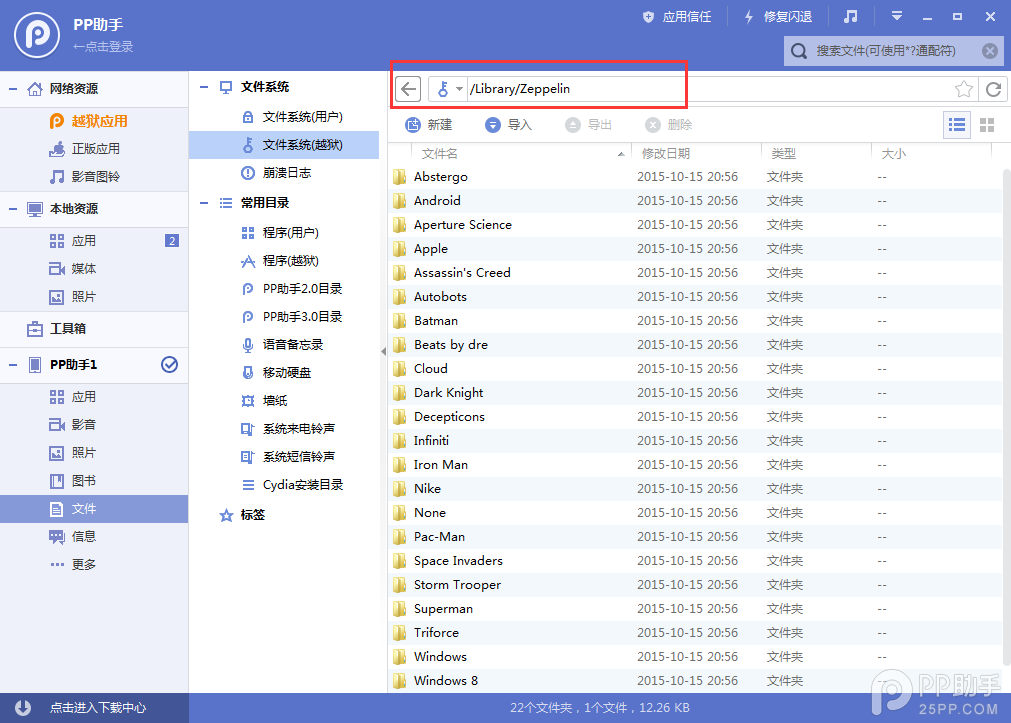Clear the search field with X icon

(990, 51)
